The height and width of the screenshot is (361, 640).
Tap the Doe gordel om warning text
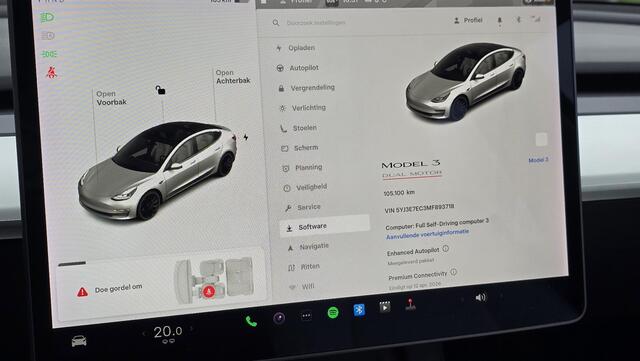click(x=118, y=288)
